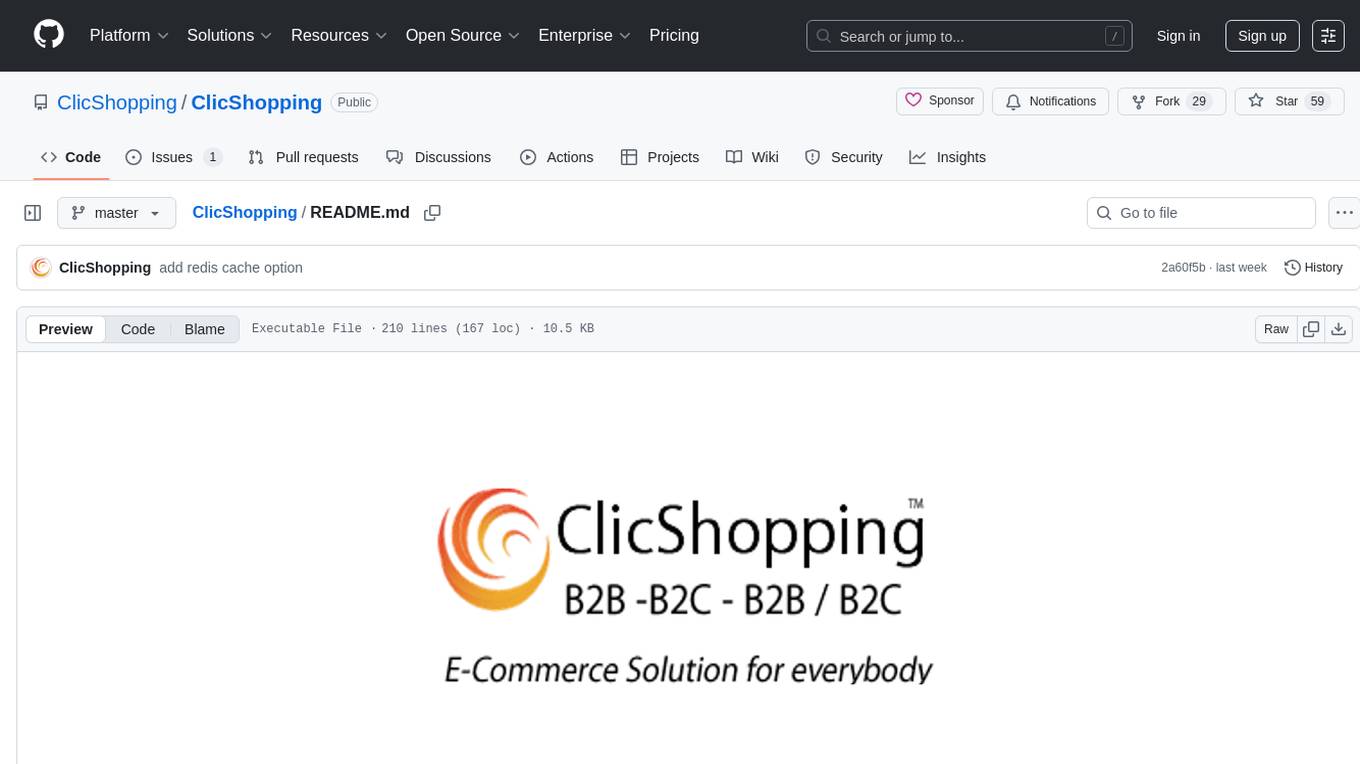Expand the Platform menu
Screen dimensions: 1360x764
point(129,35)
